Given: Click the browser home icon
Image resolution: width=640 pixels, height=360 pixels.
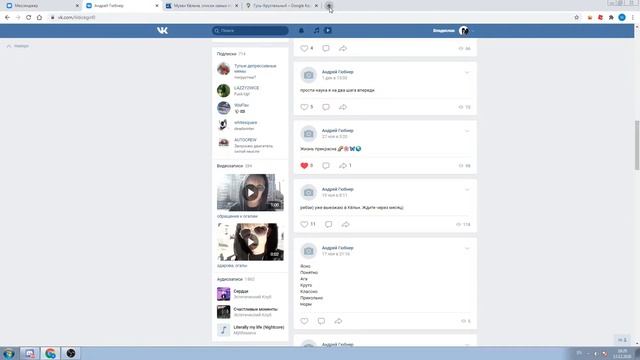Looking at the screenshot, I should coord(39,18).
